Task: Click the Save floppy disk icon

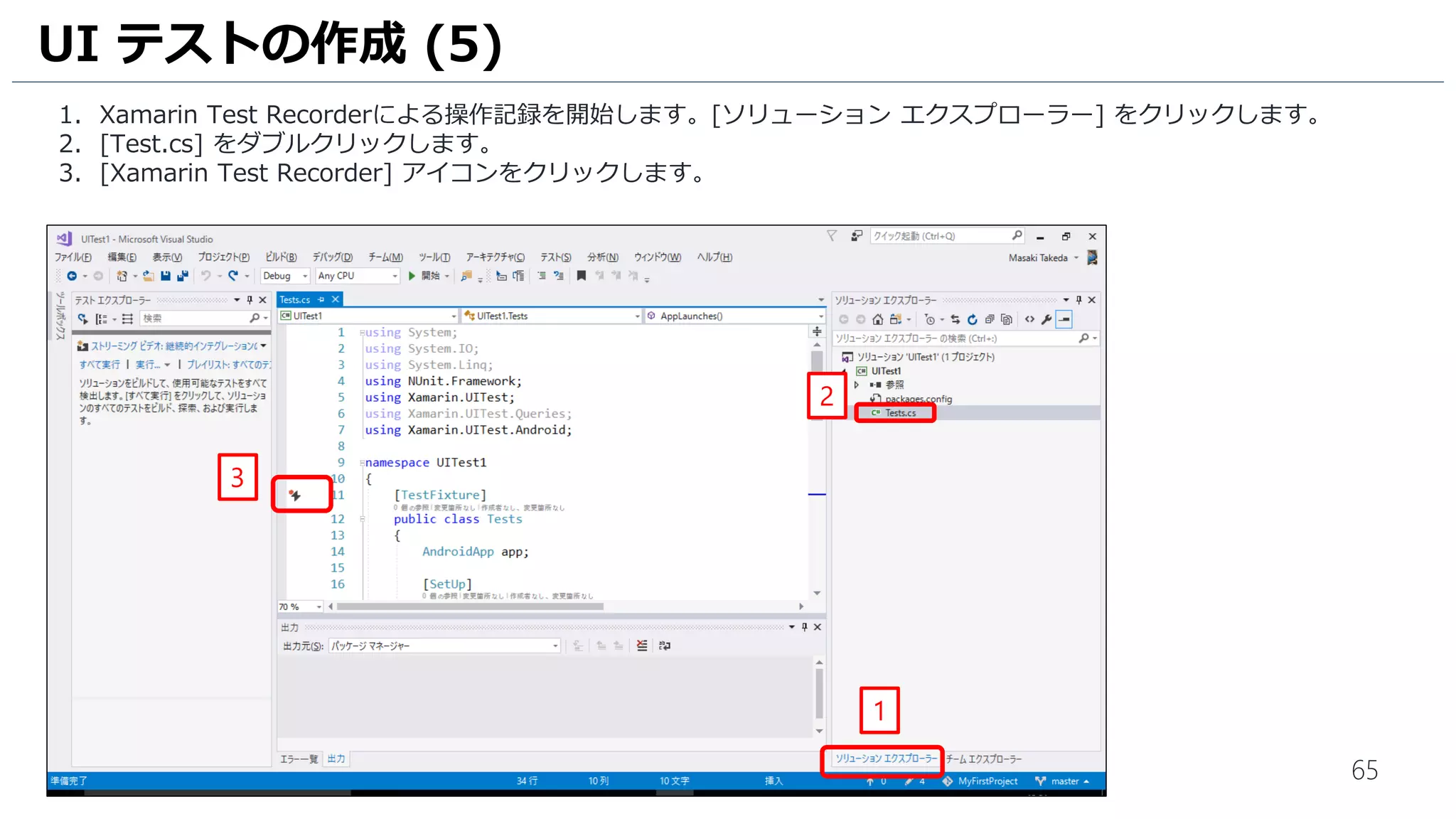Action: pyautogui.click(x=166, y=276)
